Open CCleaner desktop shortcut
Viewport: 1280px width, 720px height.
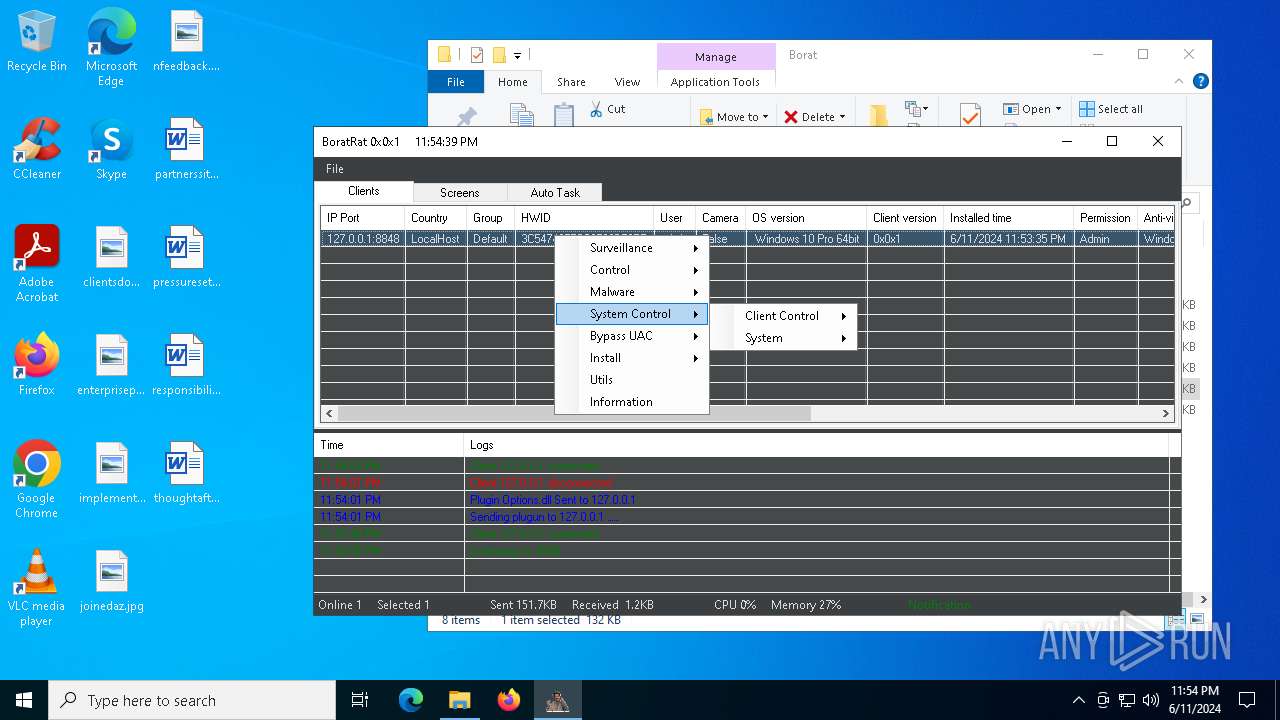(x=37, y=149)
